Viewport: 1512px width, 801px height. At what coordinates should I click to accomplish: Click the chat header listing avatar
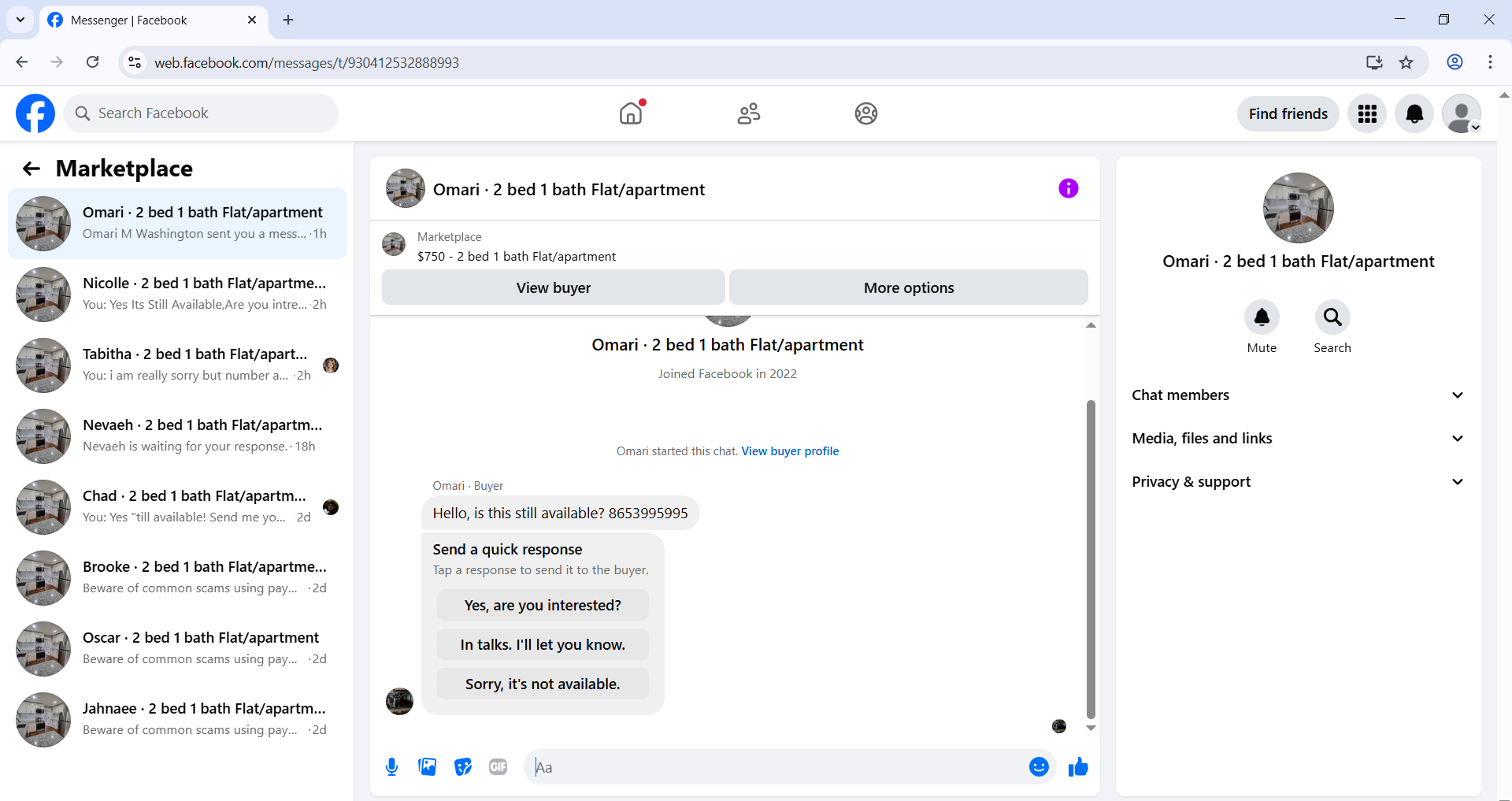click(x=406, y=188)
